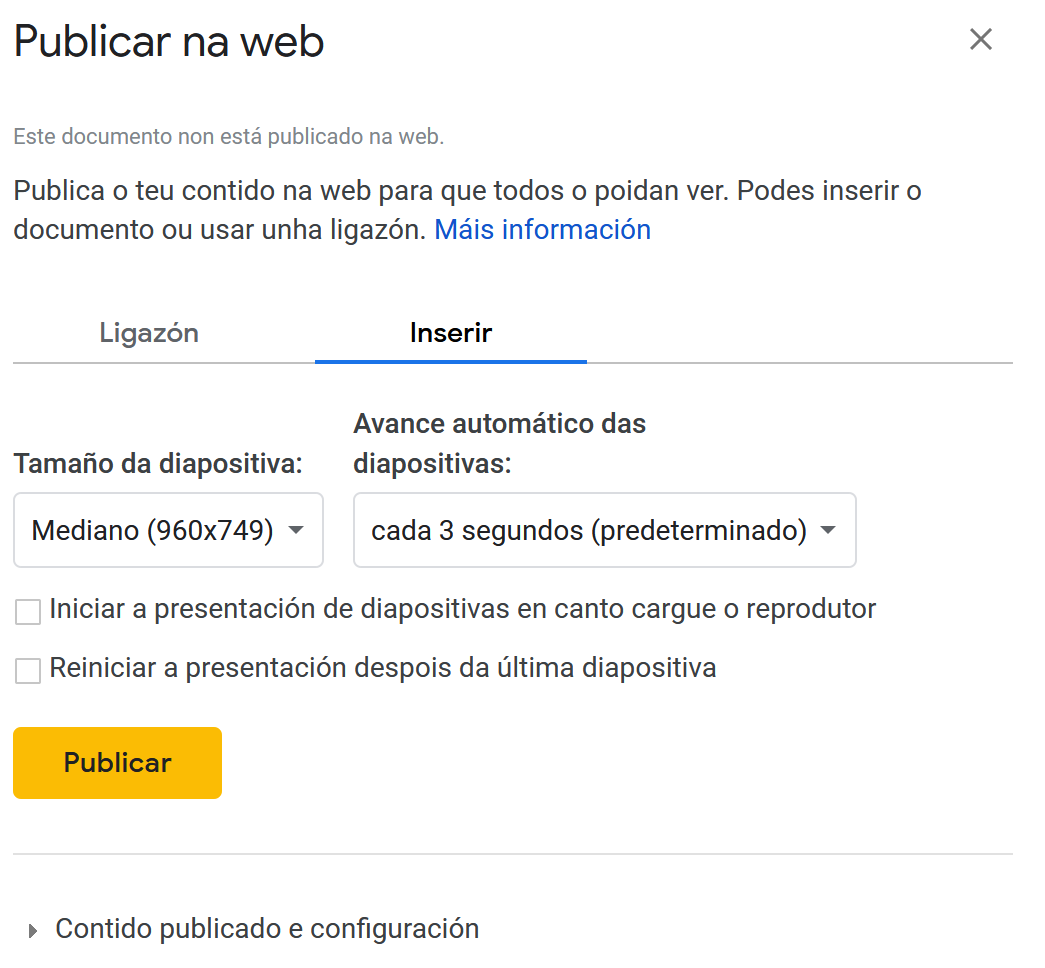
Task: Open the Máis información link
Action: click(x=542, y=230)
